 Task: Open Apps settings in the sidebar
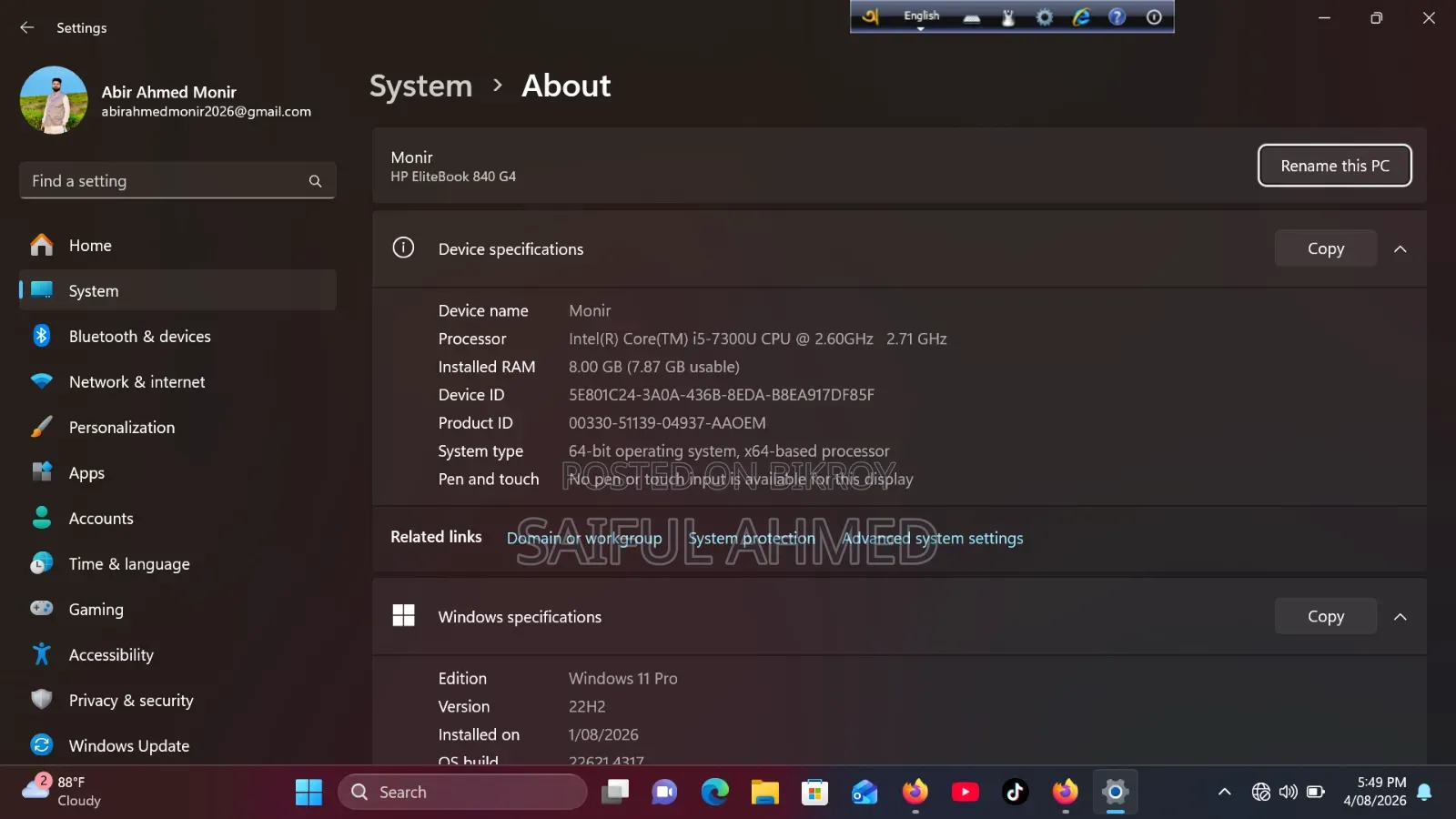click(x=177, y=473)
